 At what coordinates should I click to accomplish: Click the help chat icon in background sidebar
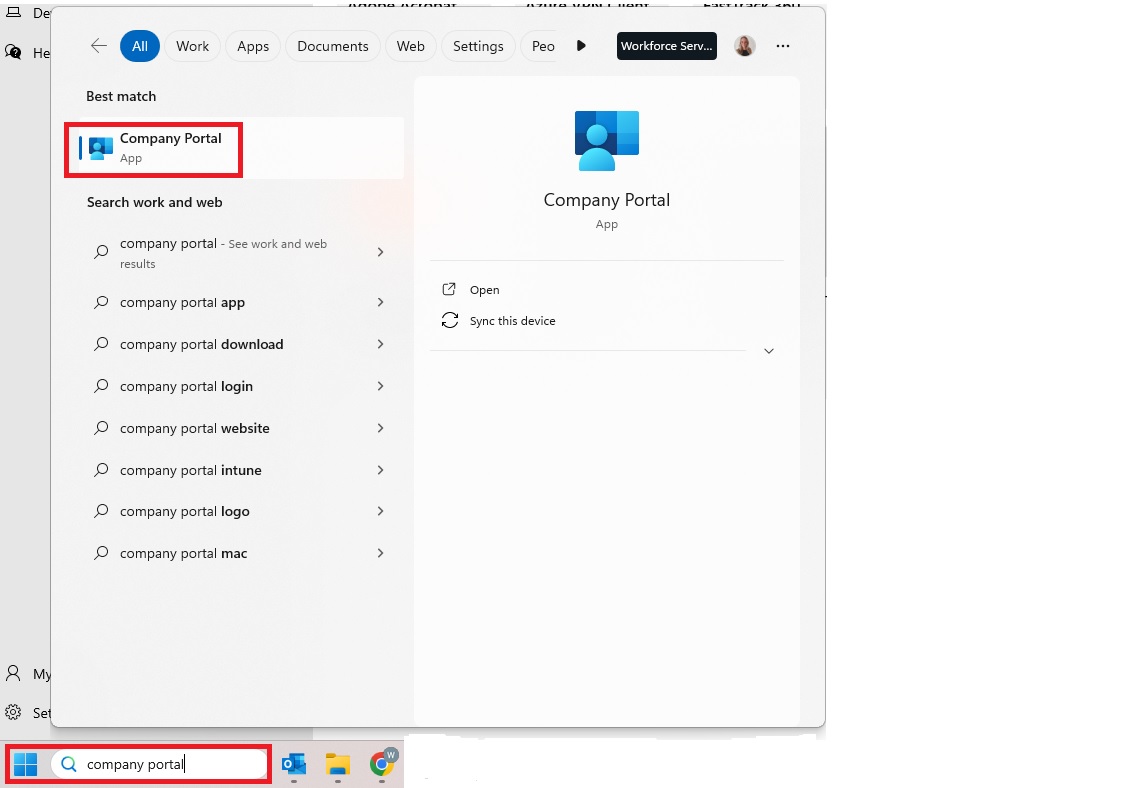pos(13,52)
